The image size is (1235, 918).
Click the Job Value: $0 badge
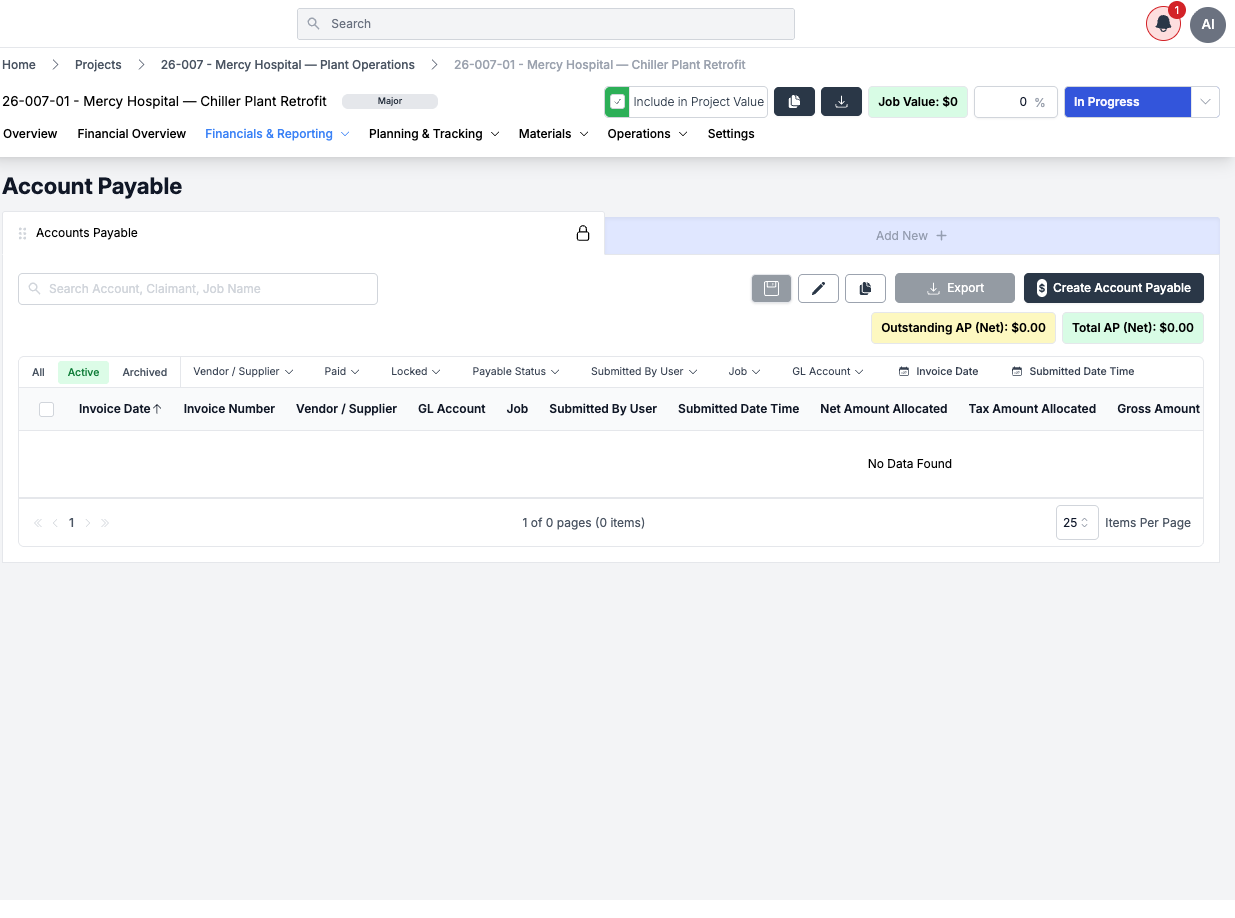pyautogui.click(x=918, y=102)
